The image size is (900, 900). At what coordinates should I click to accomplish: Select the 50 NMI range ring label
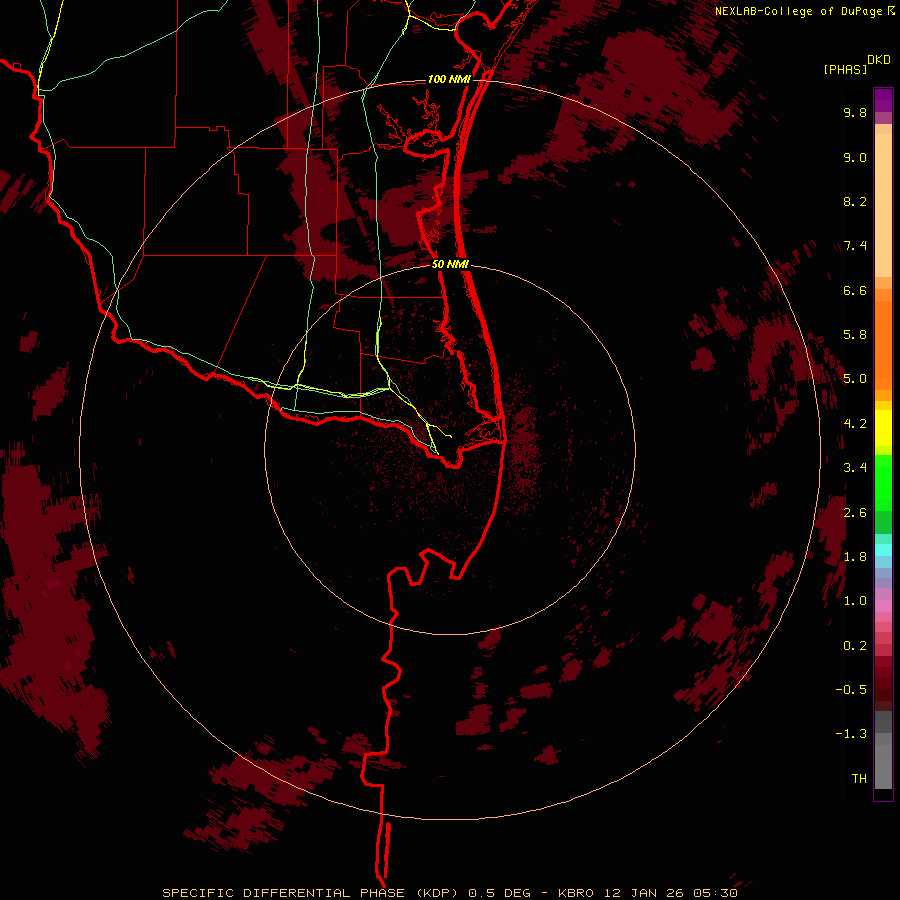click(450, 264)
